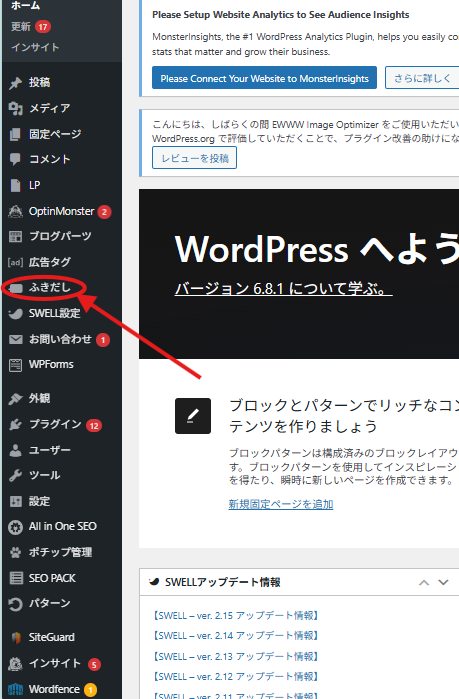Click the プラグイン update badge 12

pos(94,426)
